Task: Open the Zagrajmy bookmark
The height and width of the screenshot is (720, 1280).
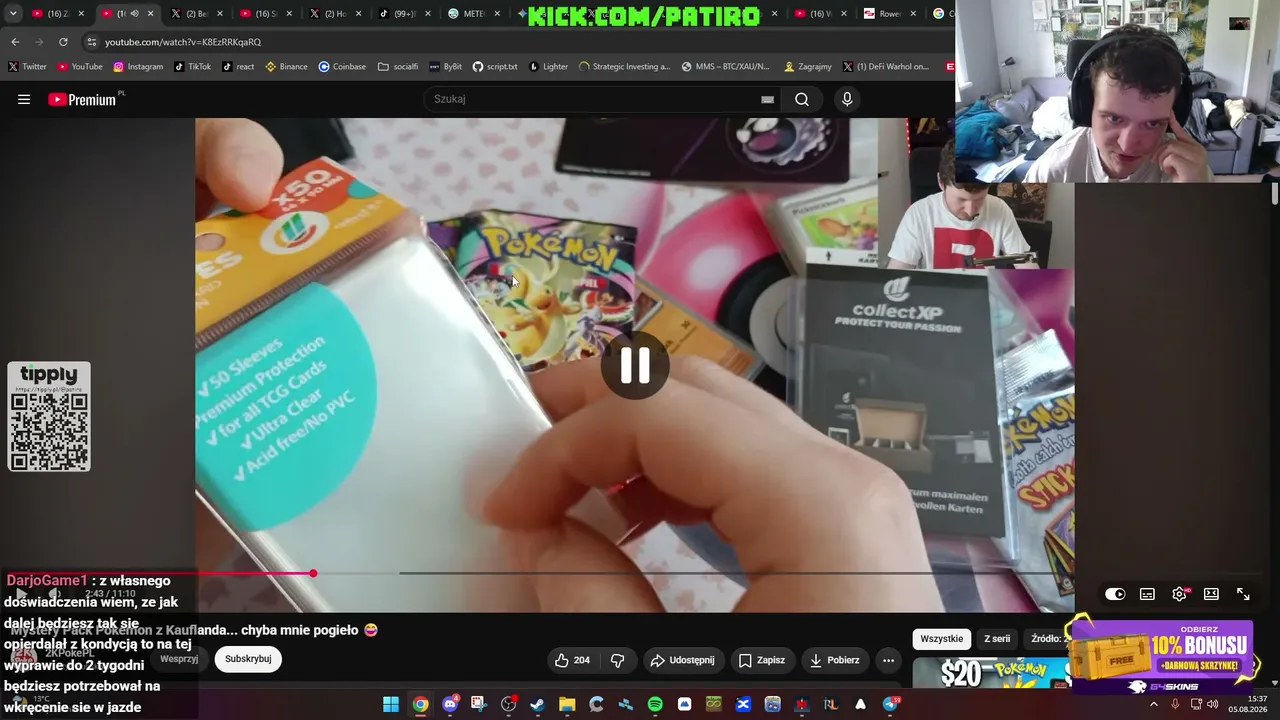Action: (x=808, y=67)
